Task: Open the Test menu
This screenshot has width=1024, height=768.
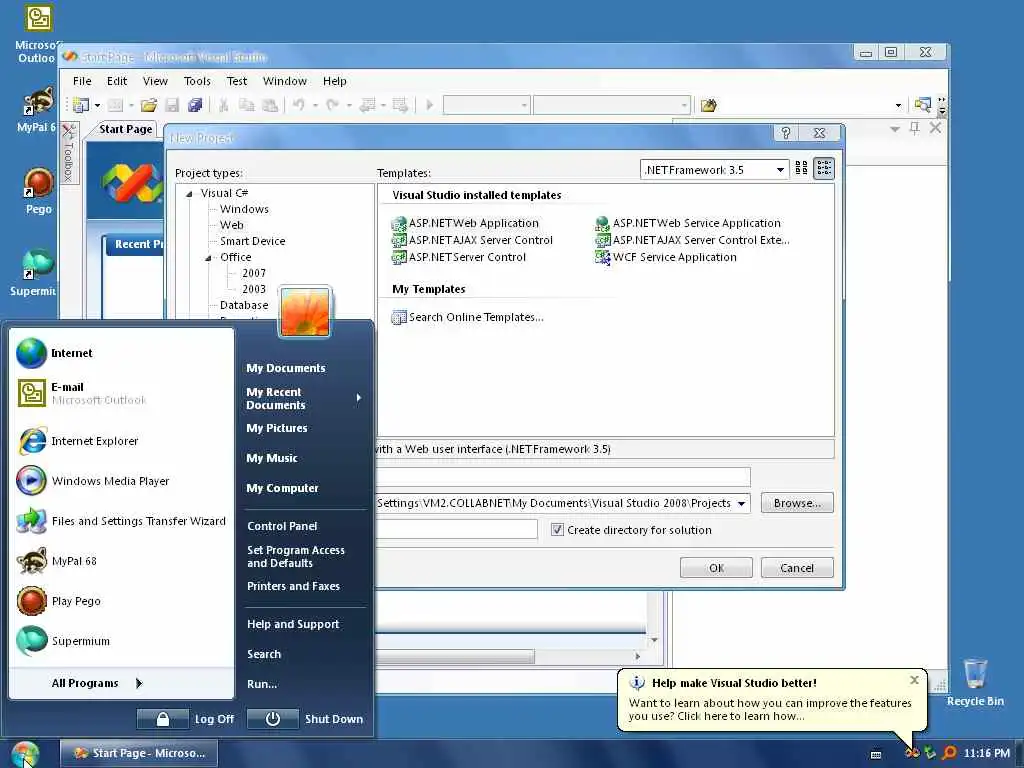Action: (x=237, y=81)
